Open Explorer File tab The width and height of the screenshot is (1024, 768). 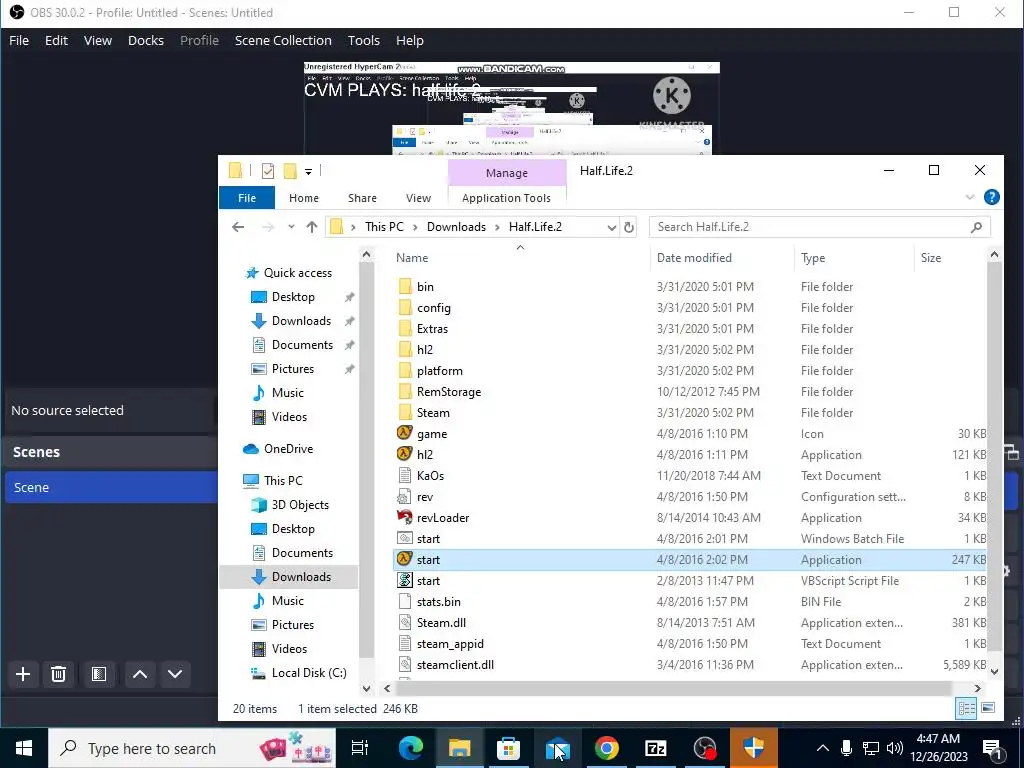247,198
